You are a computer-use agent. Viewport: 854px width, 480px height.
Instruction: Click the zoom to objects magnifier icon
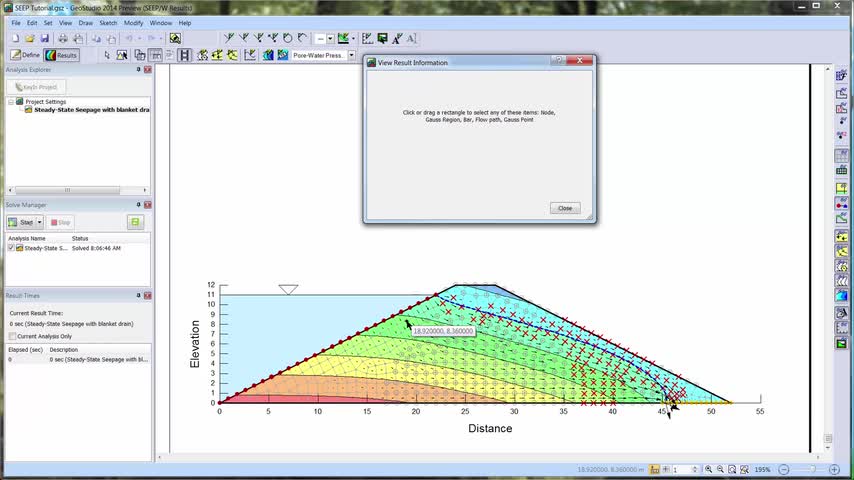[744, 469]
